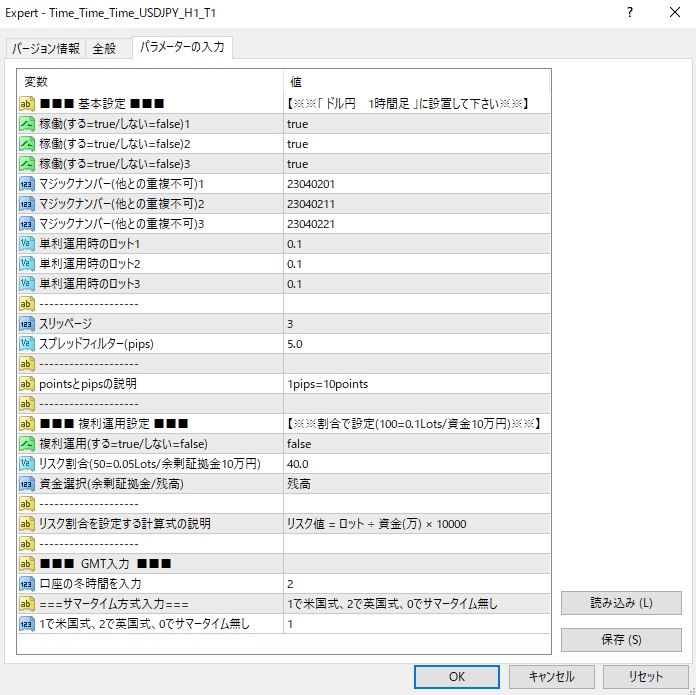Select the pointsとpipsの説明 variable name

(x=88, y=384)
